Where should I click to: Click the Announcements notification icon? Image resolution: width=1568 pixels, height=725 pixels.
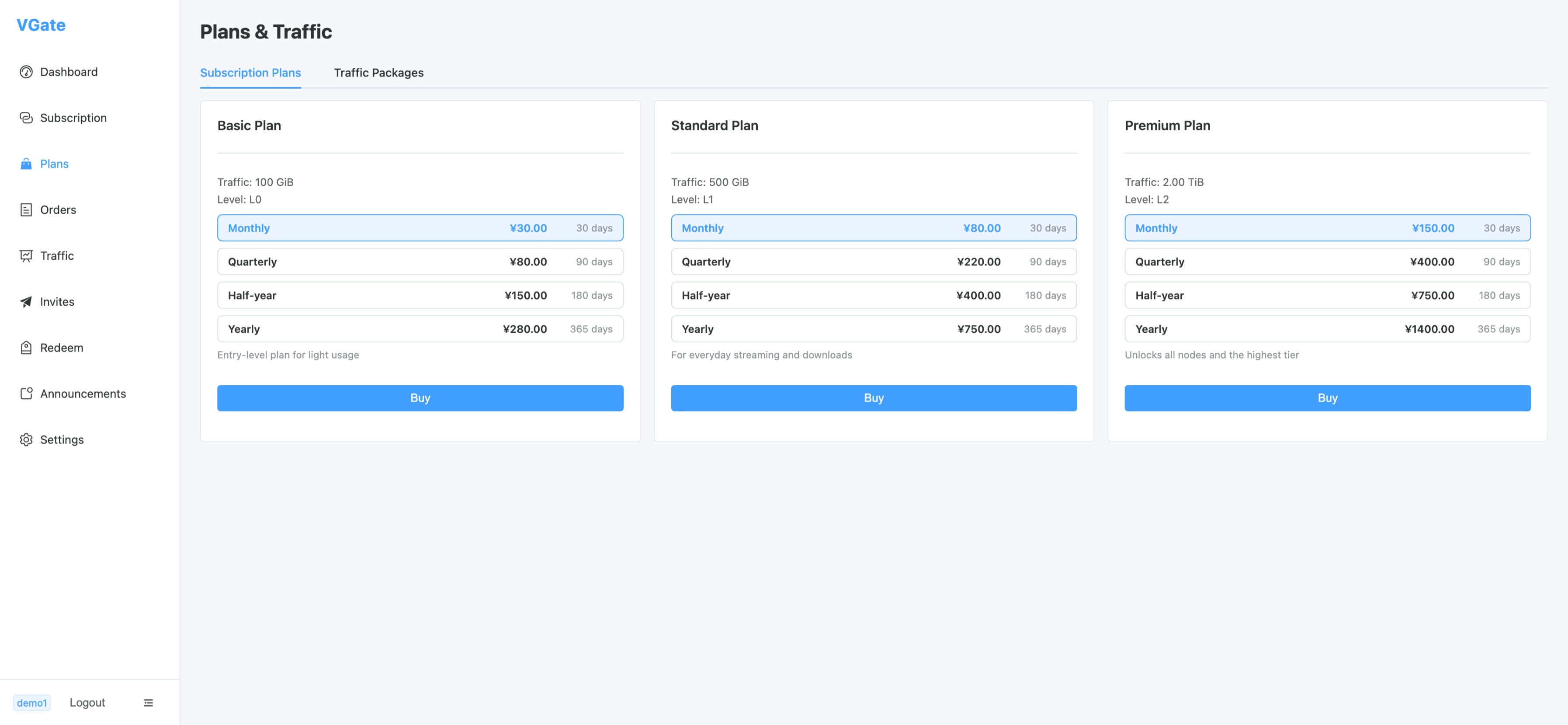25,394
